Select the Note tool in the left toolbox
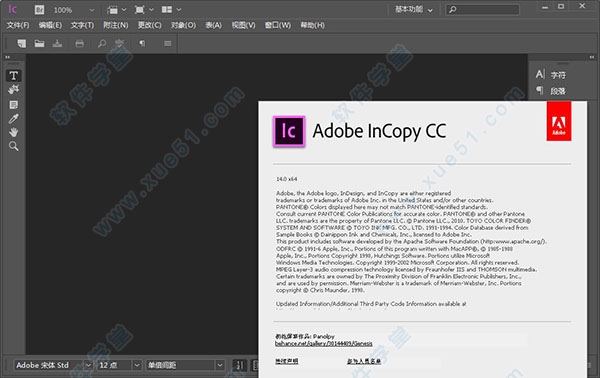Viewport: 600px width, 378px height. coord(14,104)
